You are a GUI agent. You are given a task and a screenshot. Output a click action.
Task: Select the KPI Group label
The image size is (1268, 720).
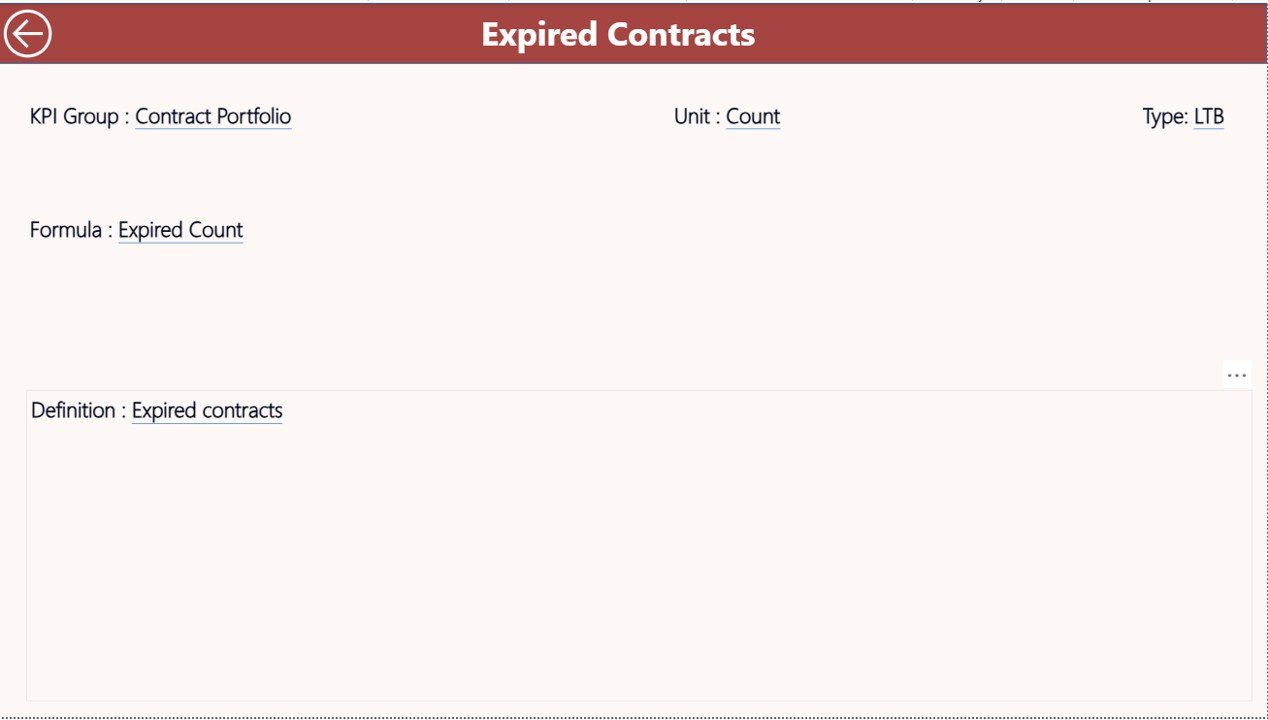click(x=75, y=117)
